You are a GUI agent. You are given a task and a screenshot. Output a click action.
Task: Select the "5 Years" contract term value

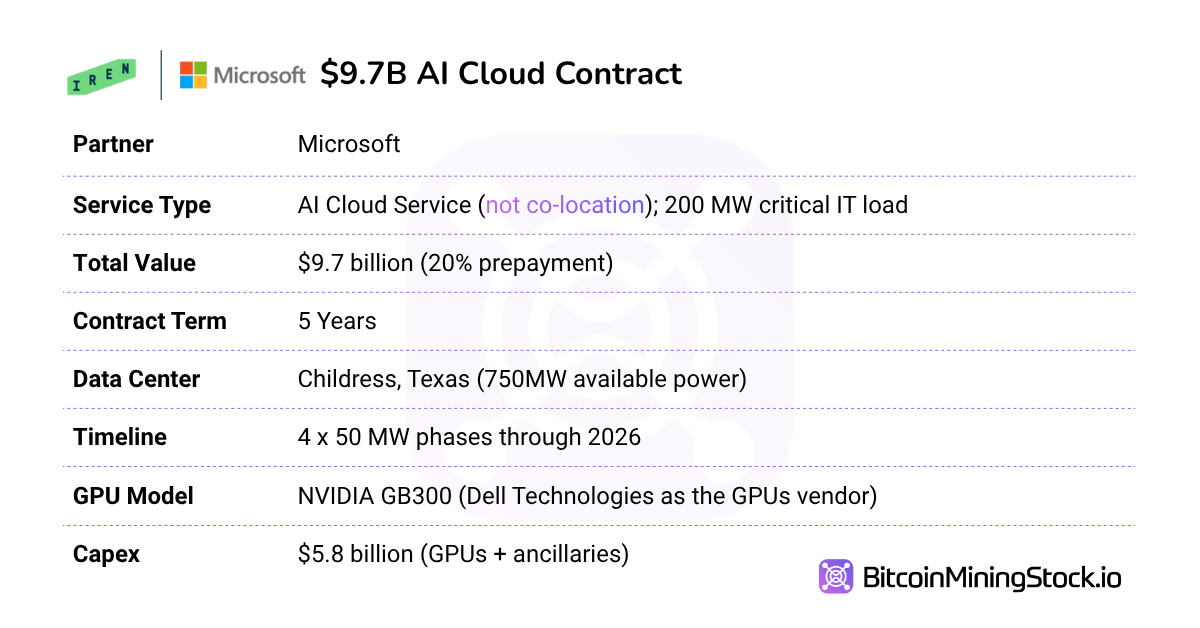337,321
